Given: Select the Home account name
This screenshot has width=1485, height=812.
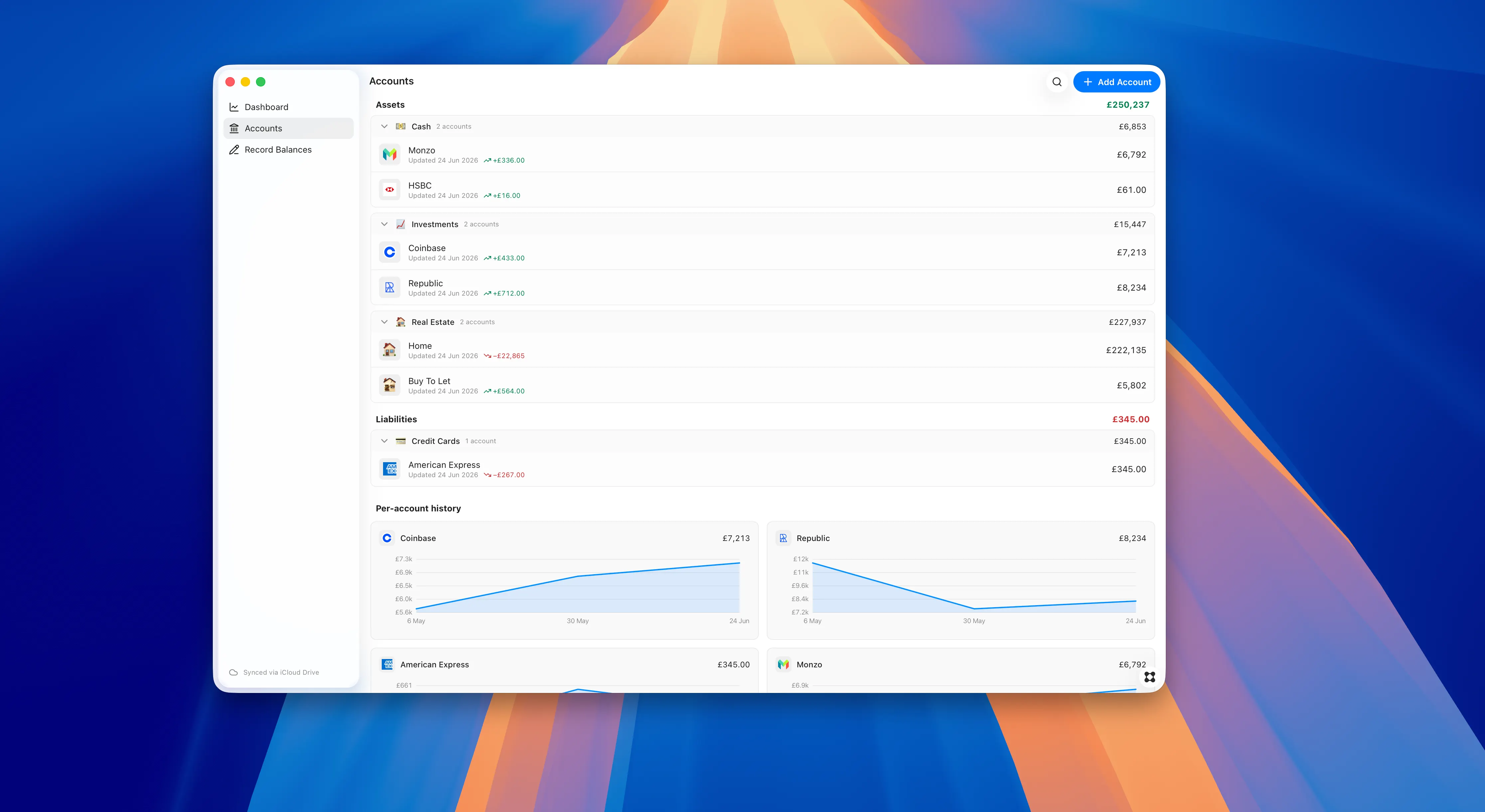Looking at the screenshot, I should (420, 346).
